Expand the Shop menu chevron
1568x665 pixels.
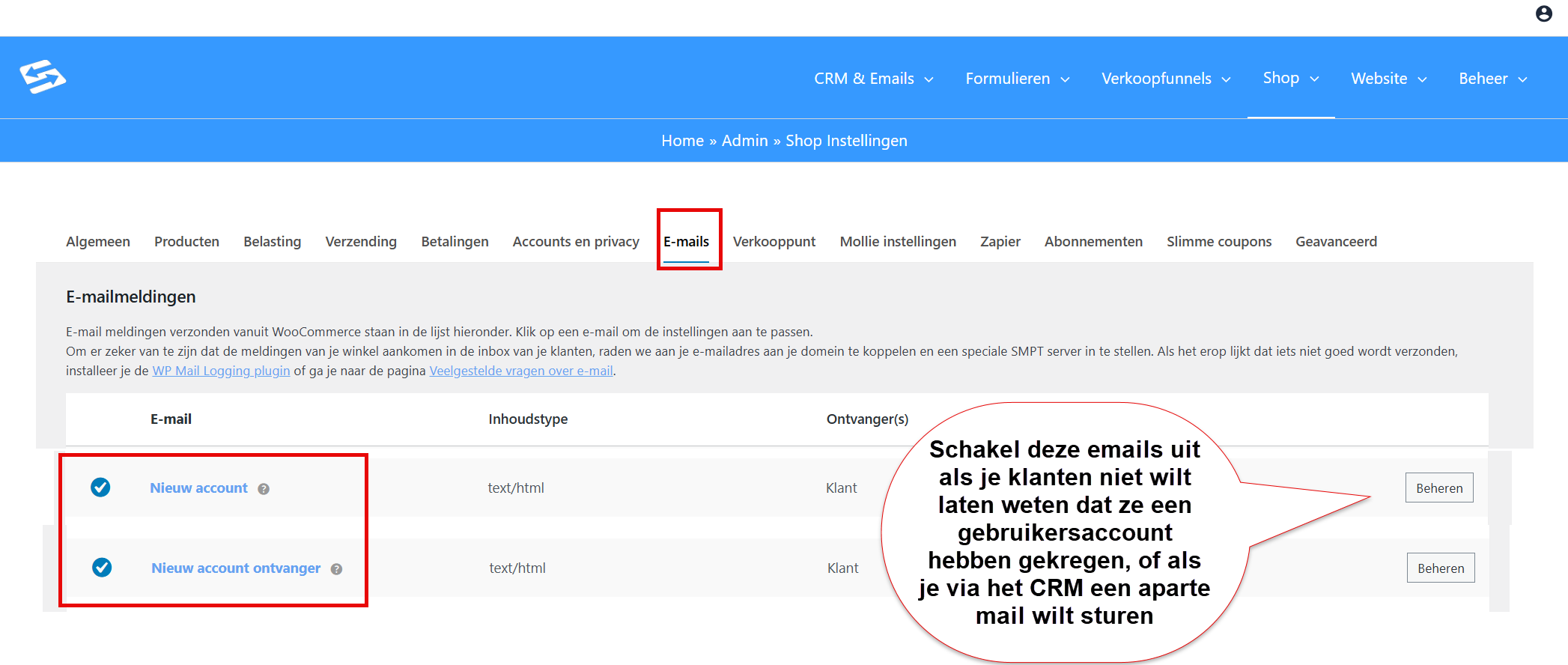[x=1314, y=79]
